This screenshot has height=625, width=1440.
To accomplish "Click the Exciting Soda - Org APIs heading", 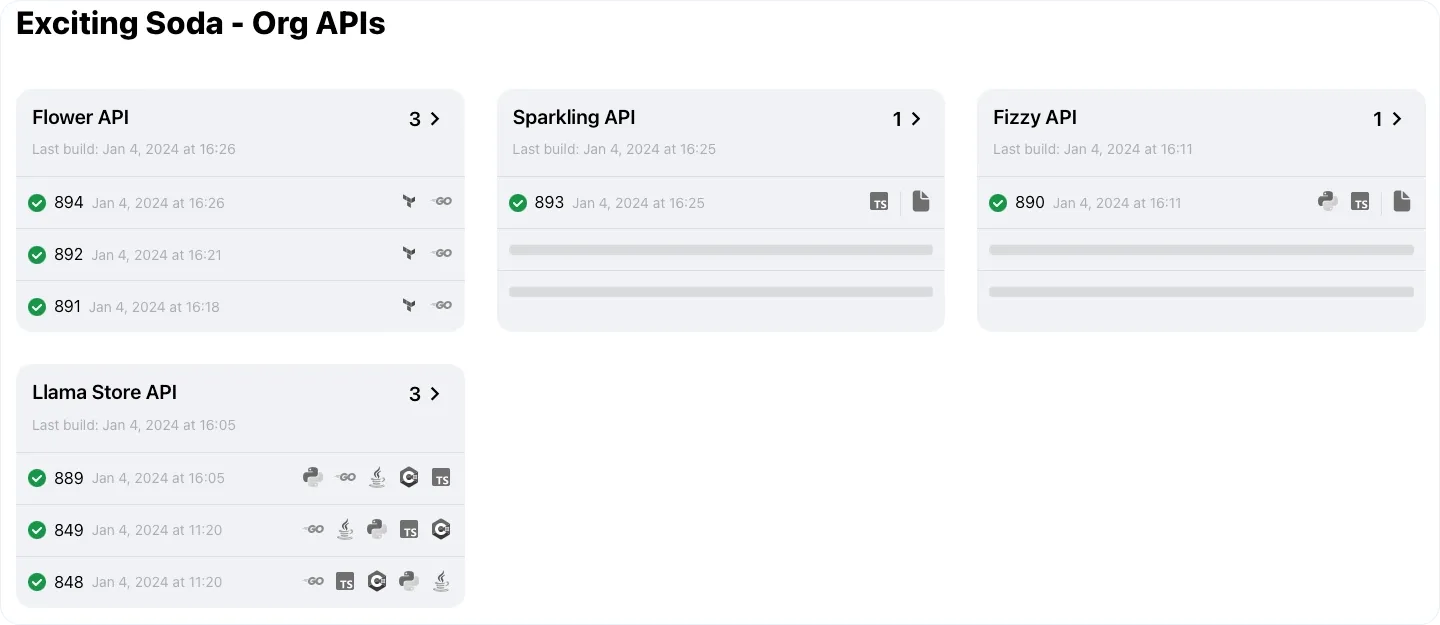I will point(200,23).
